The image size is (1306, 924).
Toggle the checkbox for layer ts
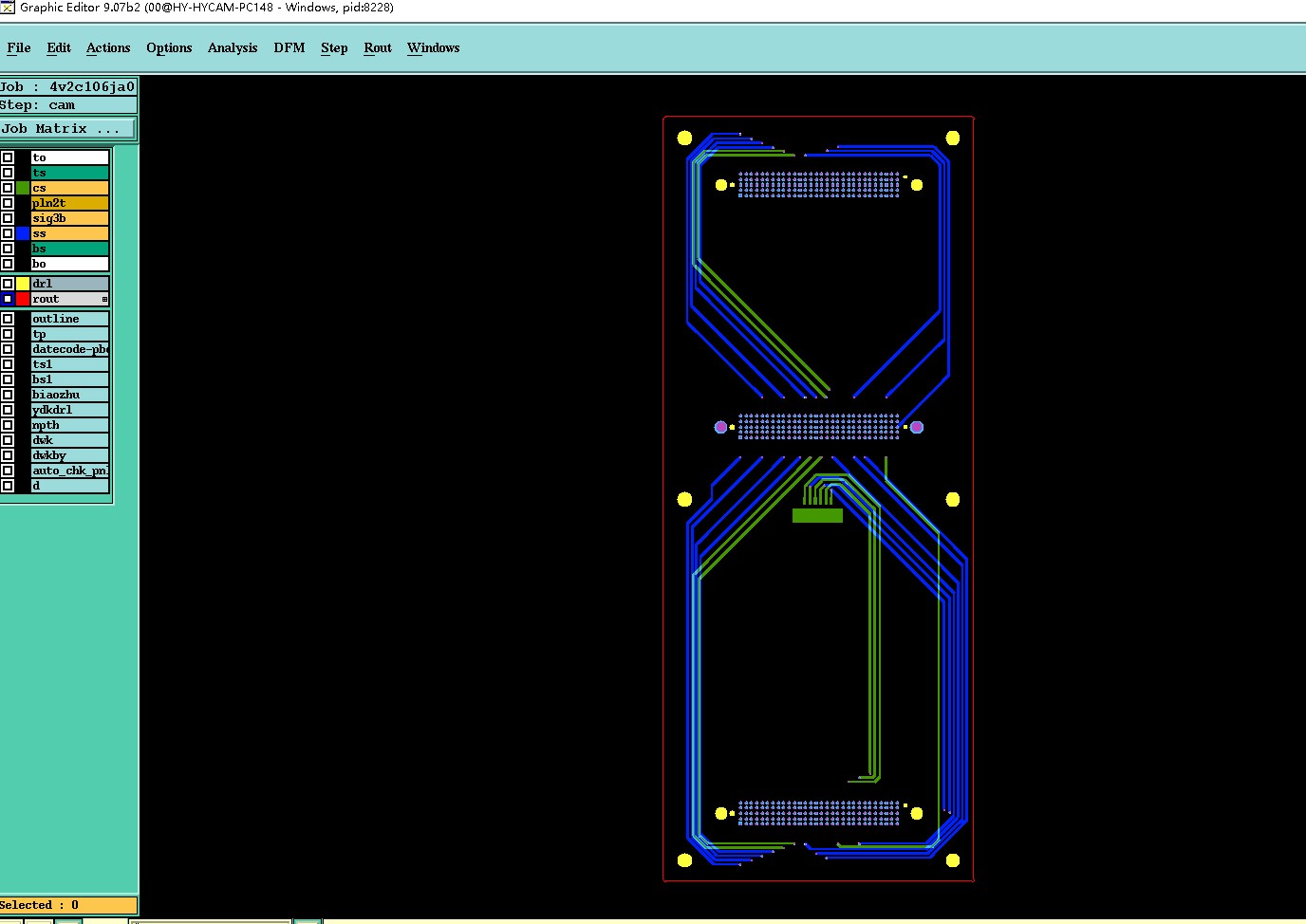pyautogui.click(x=8, y=173)
